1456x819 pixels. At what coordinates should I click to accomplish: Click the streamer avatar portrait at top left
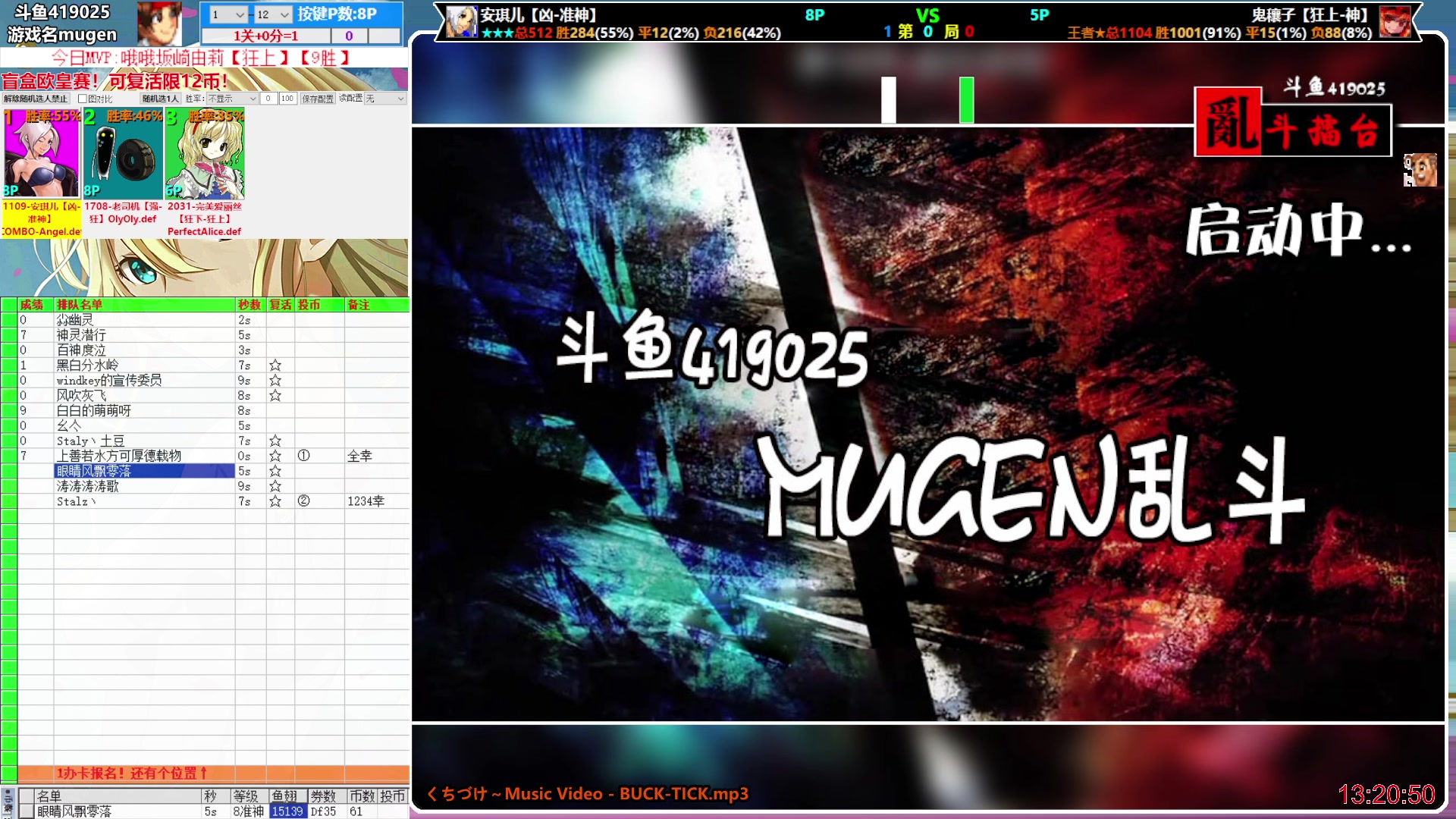(159, 24)
